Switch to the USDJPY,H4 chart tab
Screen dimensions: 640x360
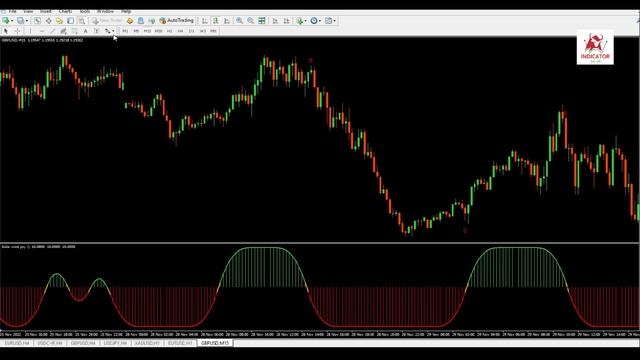pyautogui.click(x=115, y=343)
